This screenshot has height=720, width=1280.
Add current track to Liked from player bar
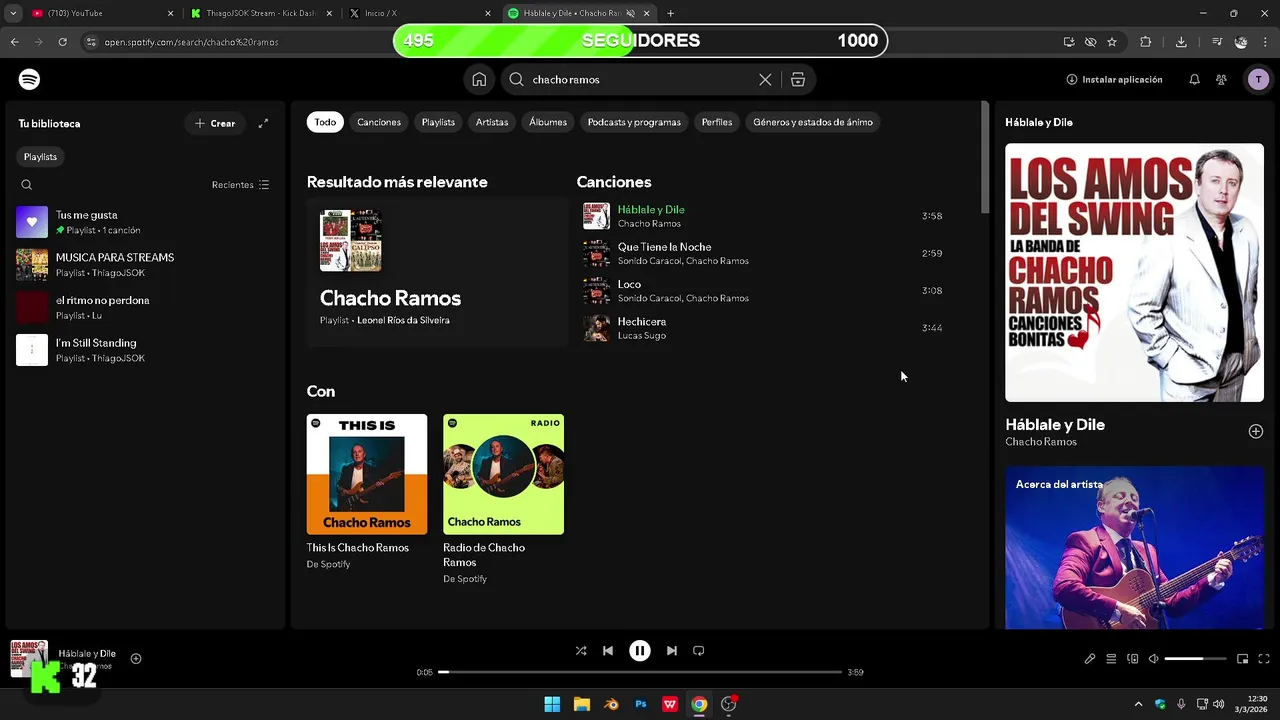click(136, 658)
